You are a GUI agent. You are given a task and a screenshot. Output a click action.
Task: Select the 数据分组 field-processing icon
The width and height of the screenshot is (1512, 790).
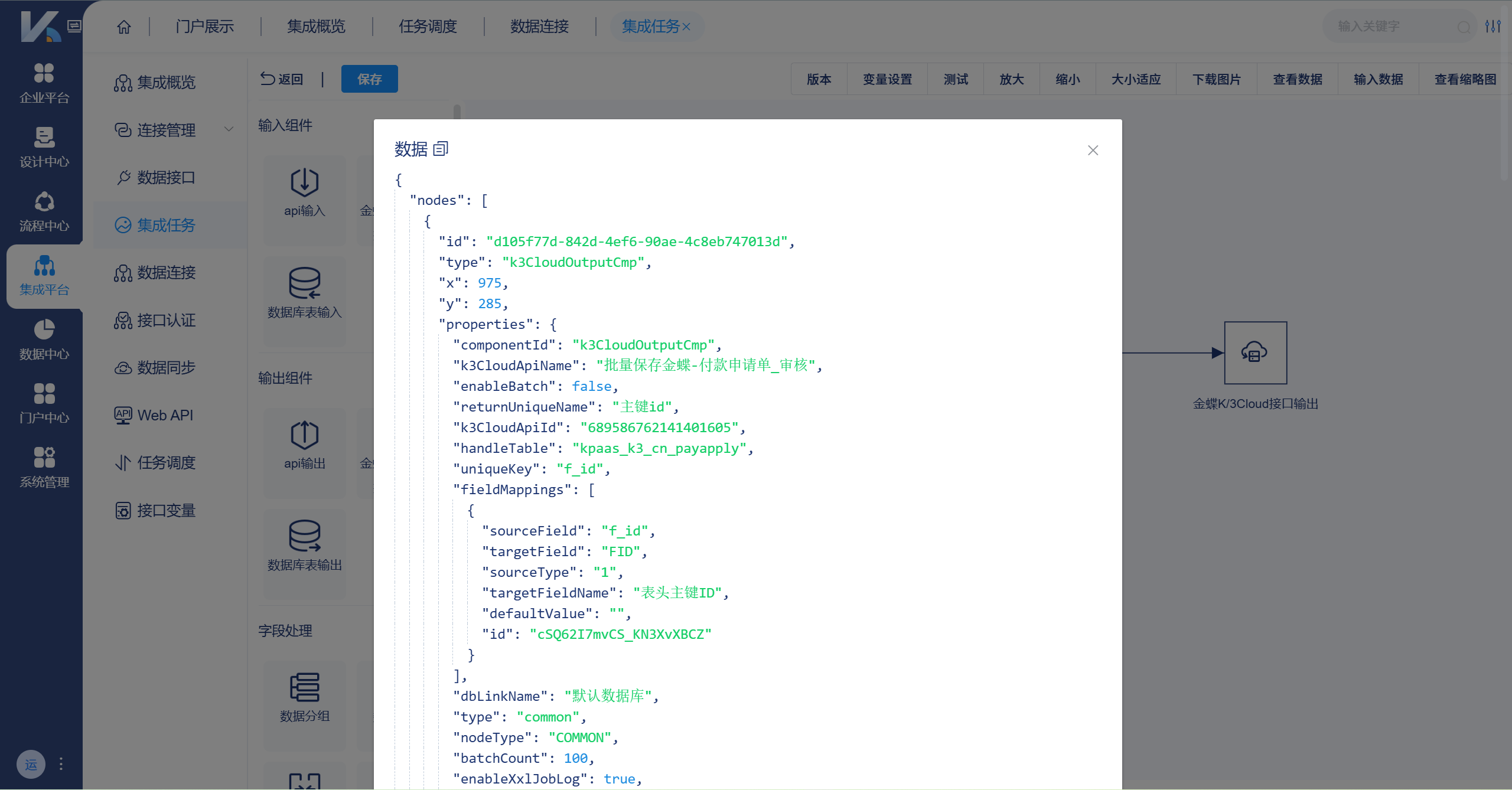(x=304, y=688)
